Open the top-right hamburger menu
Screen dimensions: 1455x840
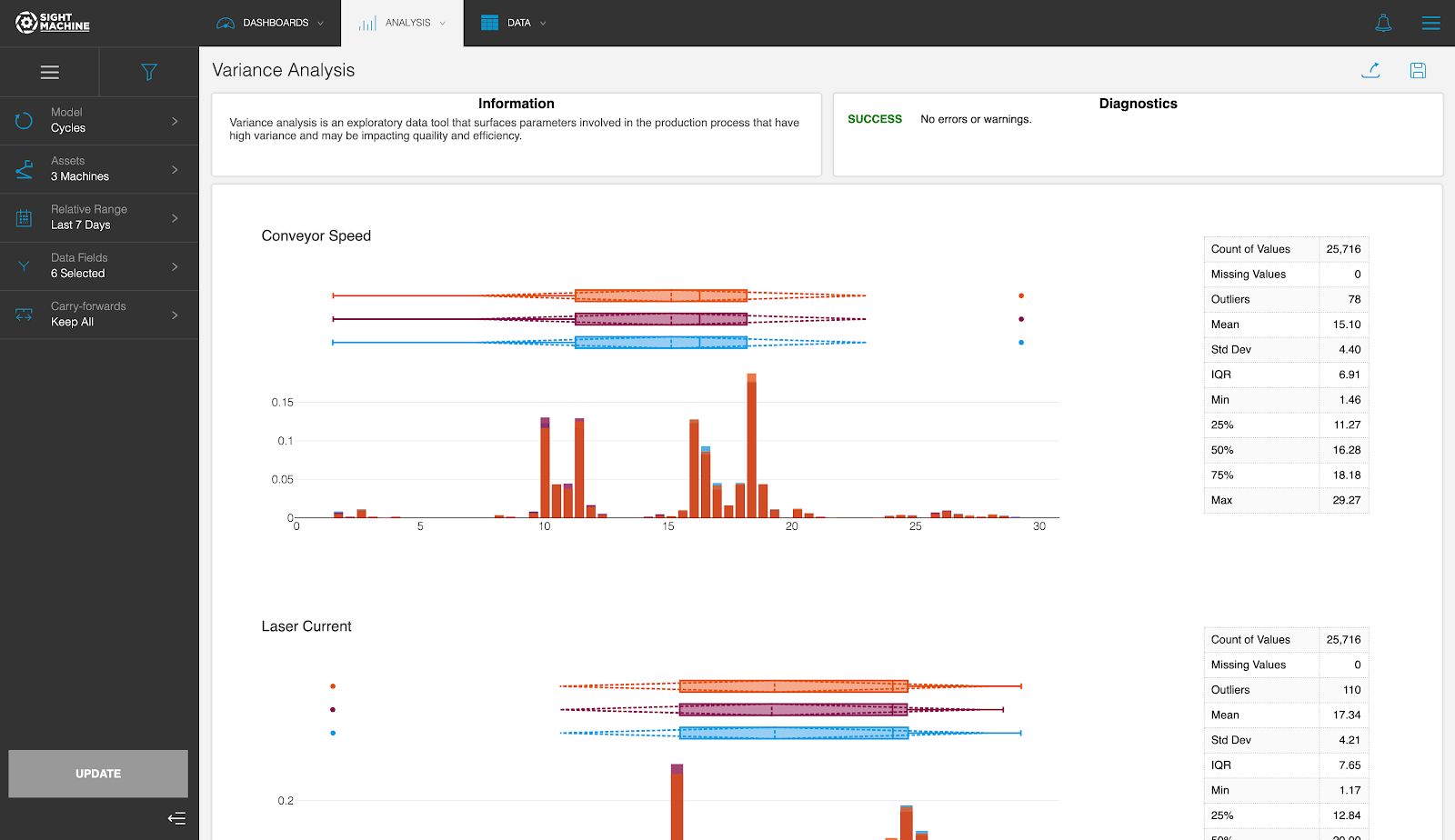tap(1430, 23)
